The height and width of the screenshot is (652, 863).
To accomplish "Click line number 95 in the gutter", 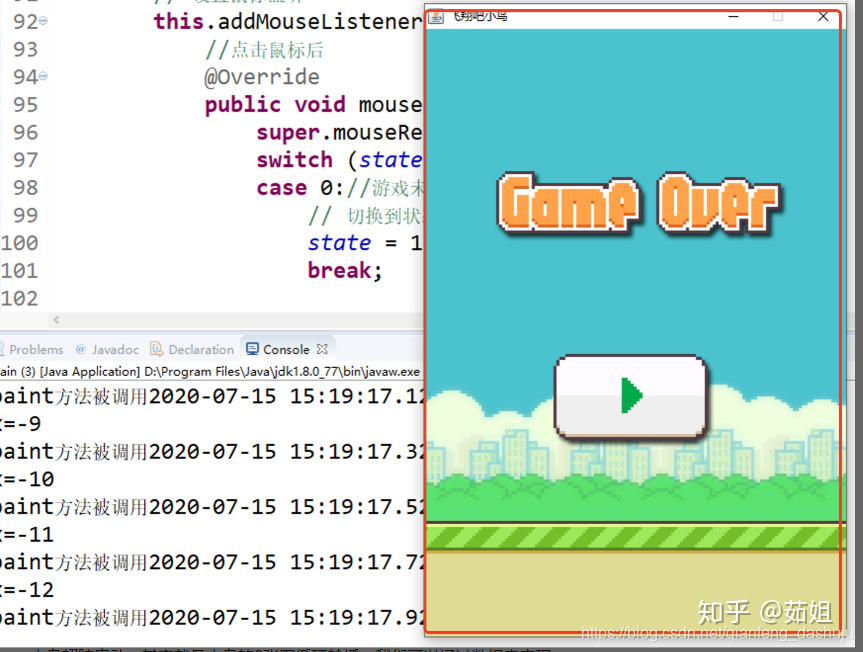I will click(x=25, y=105).
